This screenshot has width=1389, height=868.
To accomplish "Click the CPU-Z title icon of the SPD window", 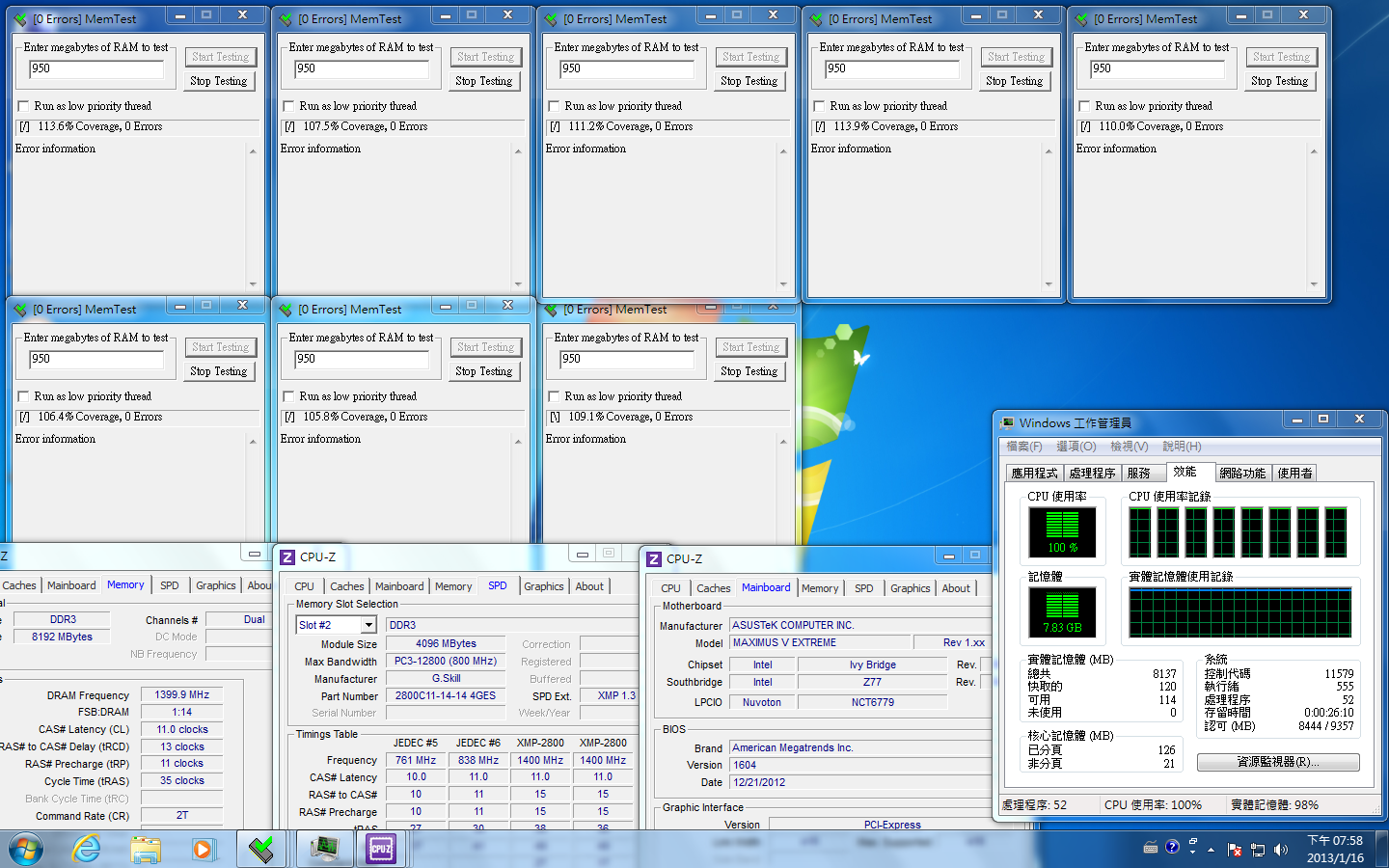I will coord(286,557).
